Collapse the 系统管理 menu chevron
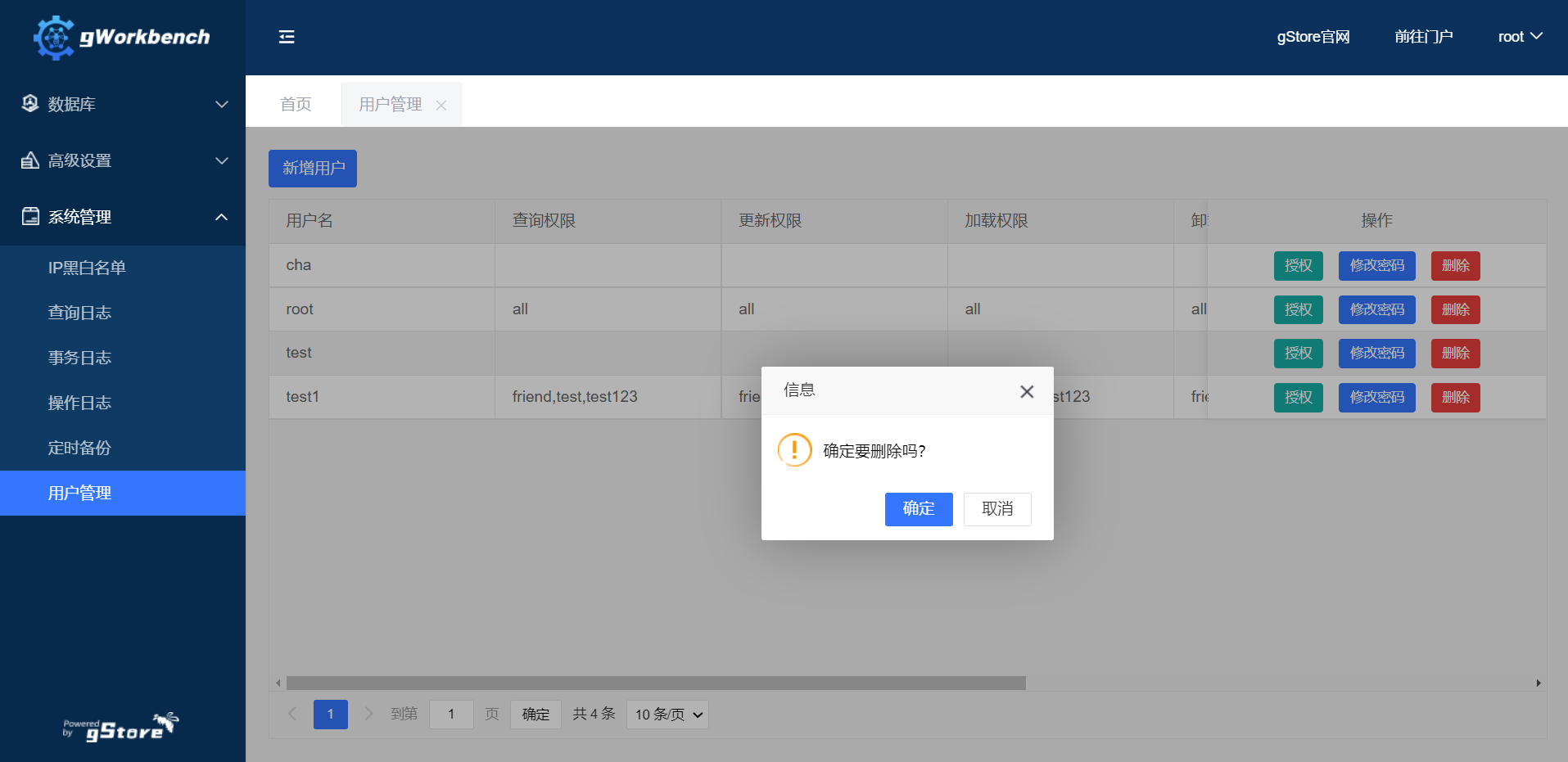This screenshot has width=1568, height=762. click(x=221, y=217)
